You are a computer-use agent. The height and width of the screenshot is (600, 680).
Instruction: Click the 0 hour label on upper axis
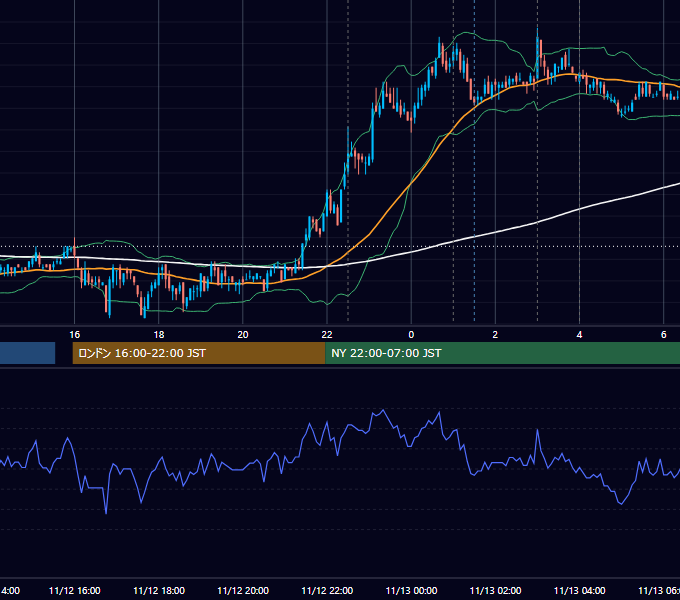[x=411, y=335]
